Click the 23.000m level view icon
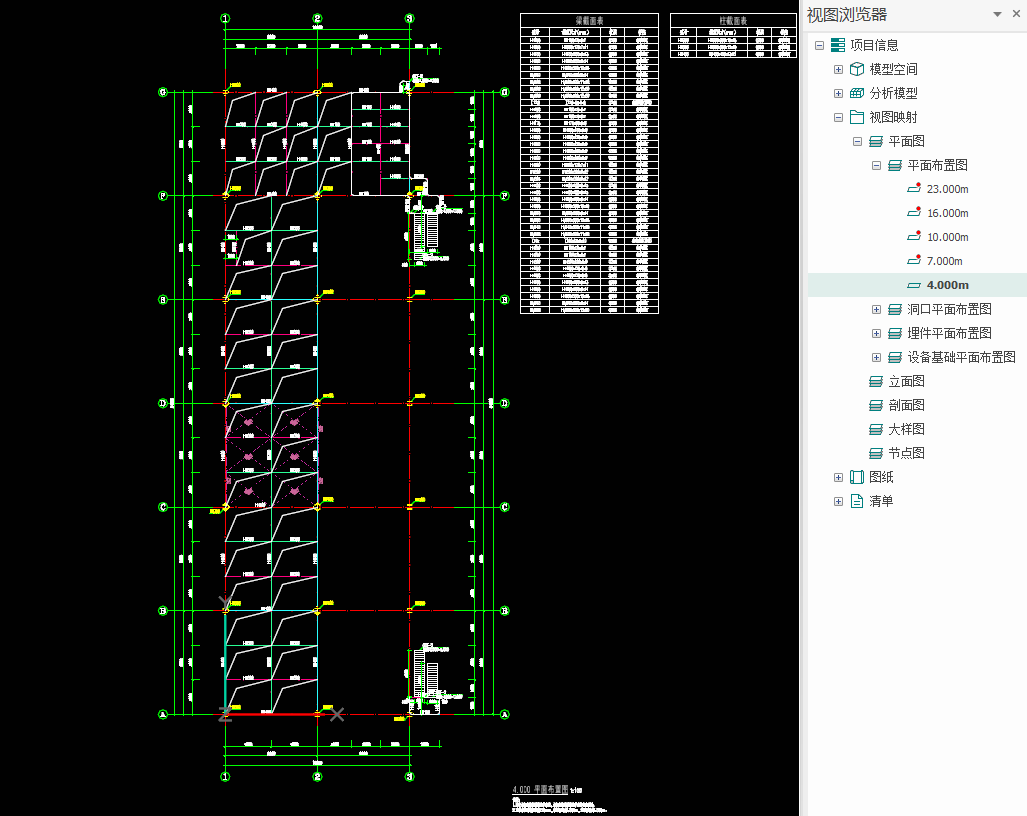Viewport: 1027px width, 816px height. coord(913,189)
